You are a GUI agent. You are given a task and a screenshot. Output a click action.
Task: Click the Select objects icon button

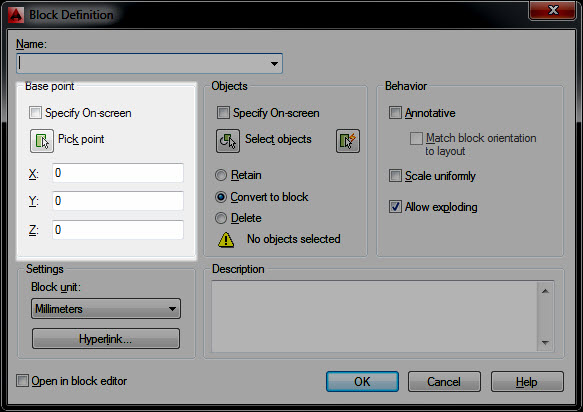[228, 141]
